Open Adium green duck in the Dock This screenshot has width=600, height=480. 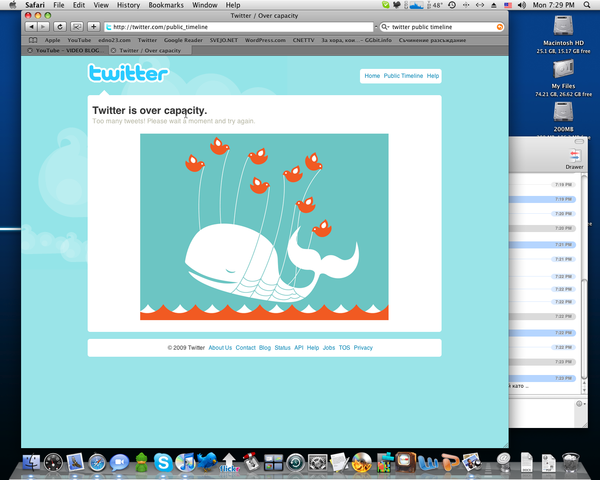tap(142, 462)
